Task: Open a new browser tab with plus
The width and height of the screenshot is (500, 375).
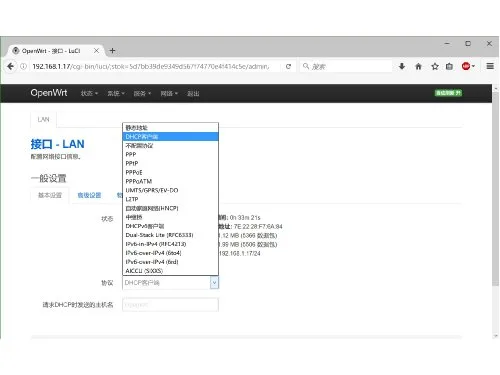Action: point(112,51)
